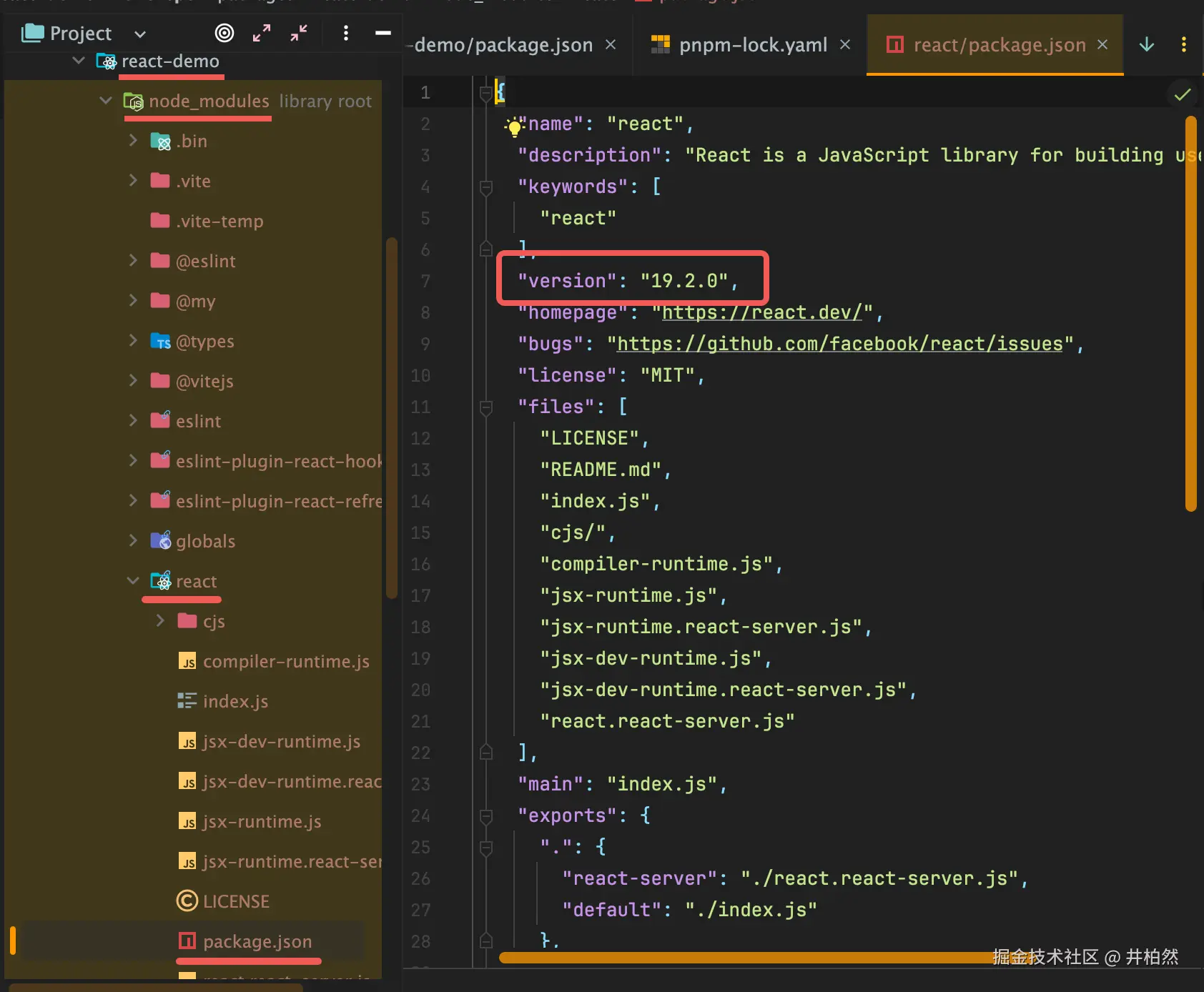This screenshot has height=992, width=1204.
Task: Click the Collapse All arrows icon
Action: pyautogui.click(x=299, y=33)
